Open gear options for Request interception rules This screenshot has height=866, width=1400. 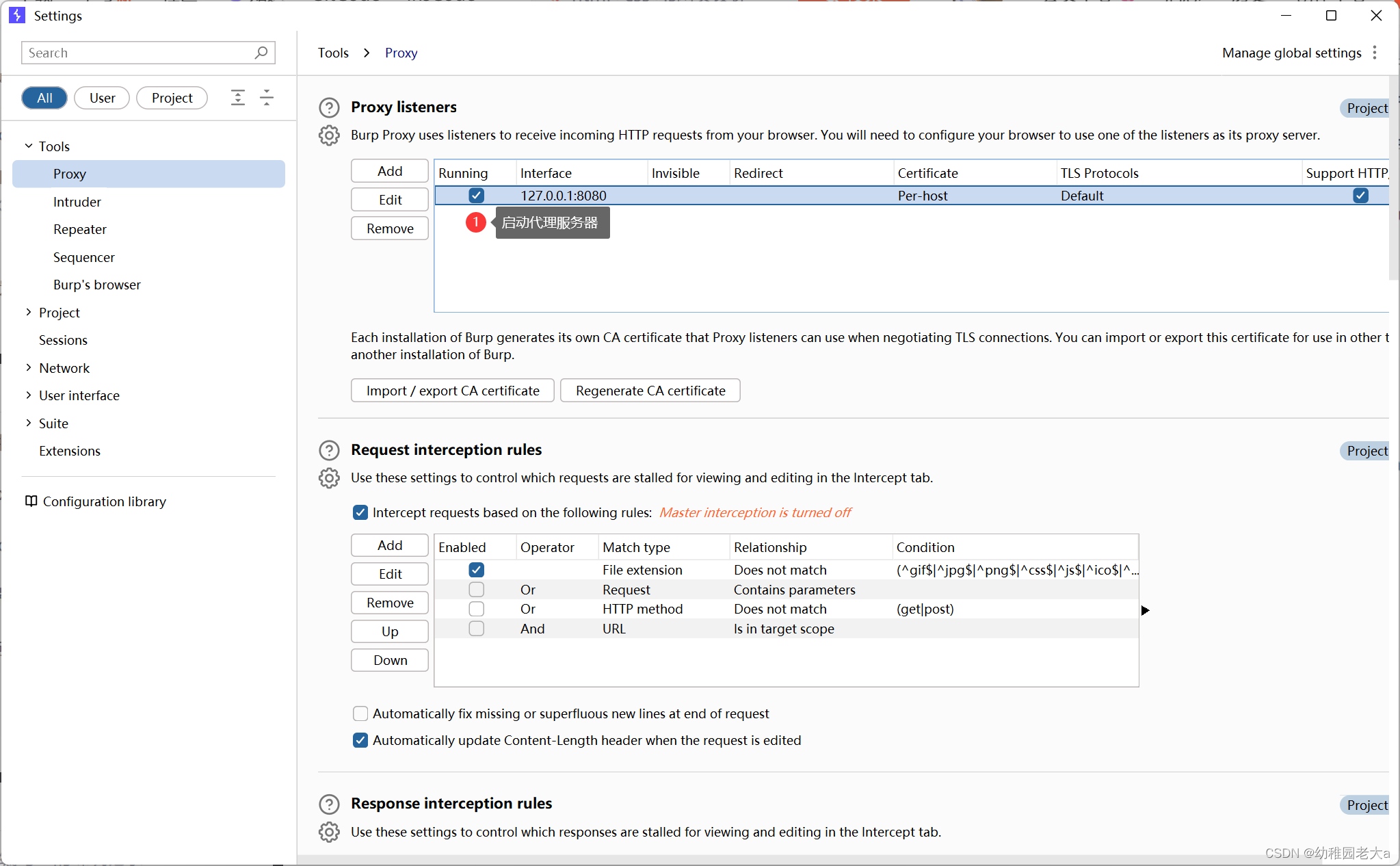329,478
